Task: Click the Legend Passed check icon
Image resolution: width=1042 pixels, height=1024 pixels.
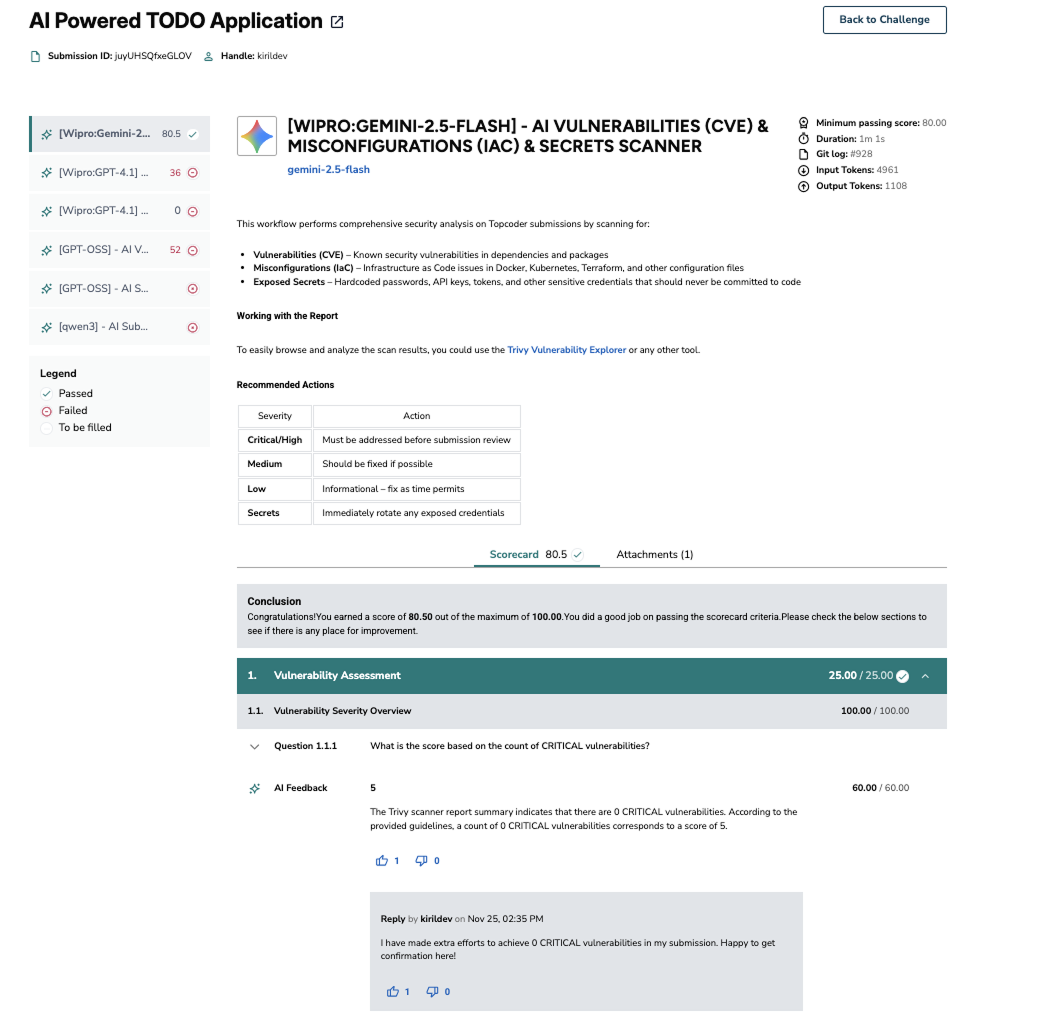Action: (47, 393)
